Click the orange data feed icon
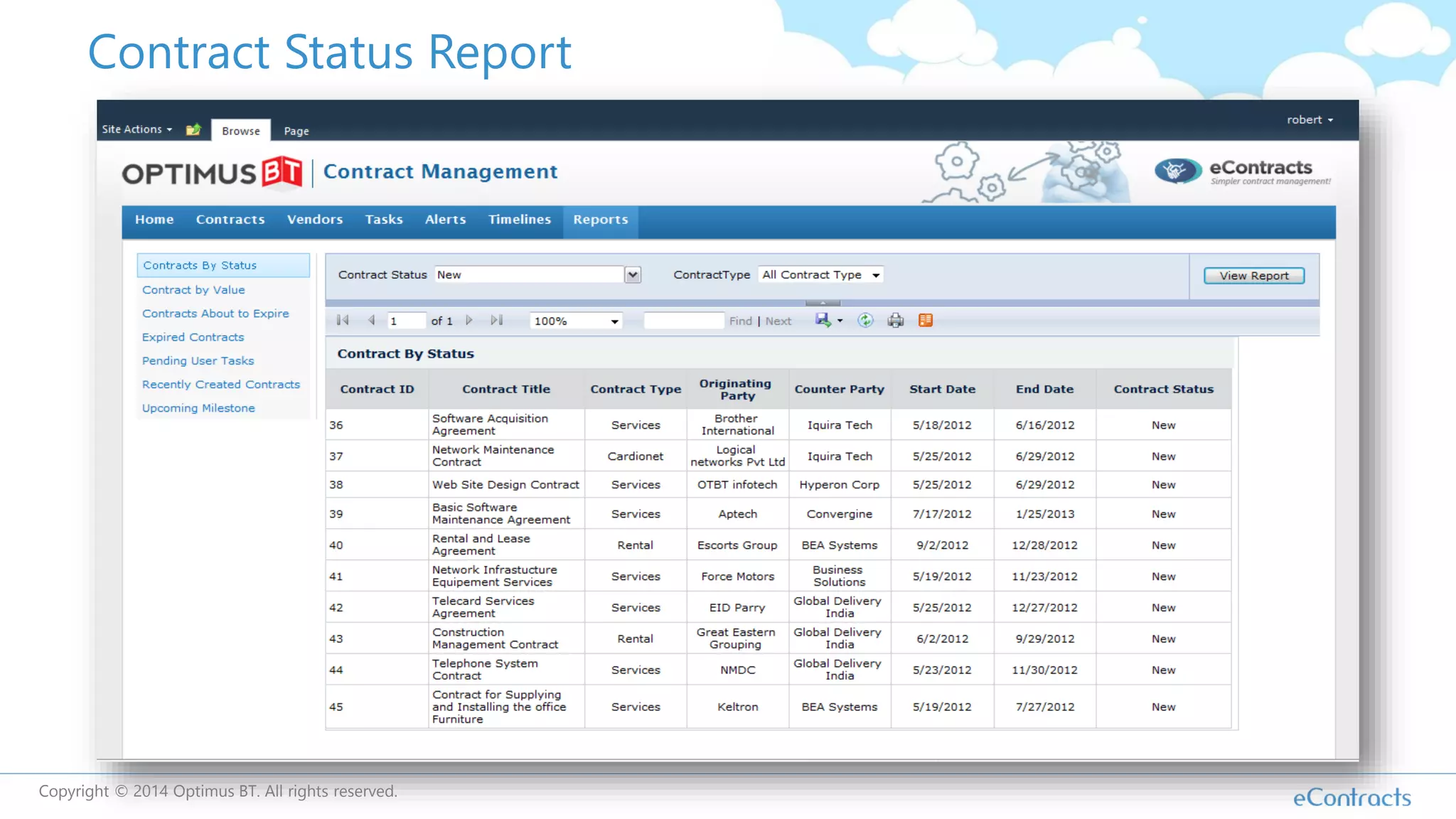Viewport: 1456px width, 819px height. (926, 321)
